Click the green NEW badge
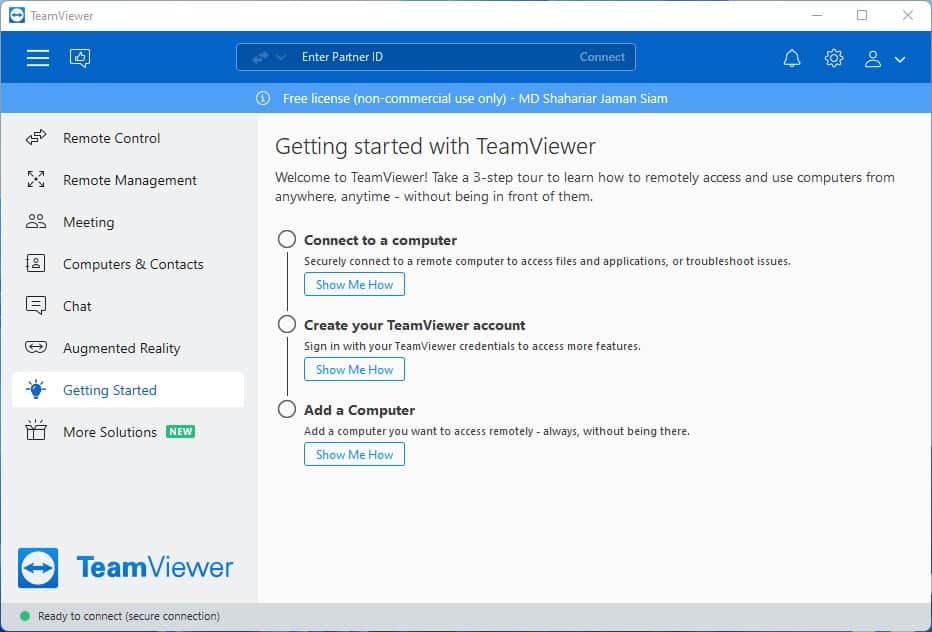 click(180, 432)
